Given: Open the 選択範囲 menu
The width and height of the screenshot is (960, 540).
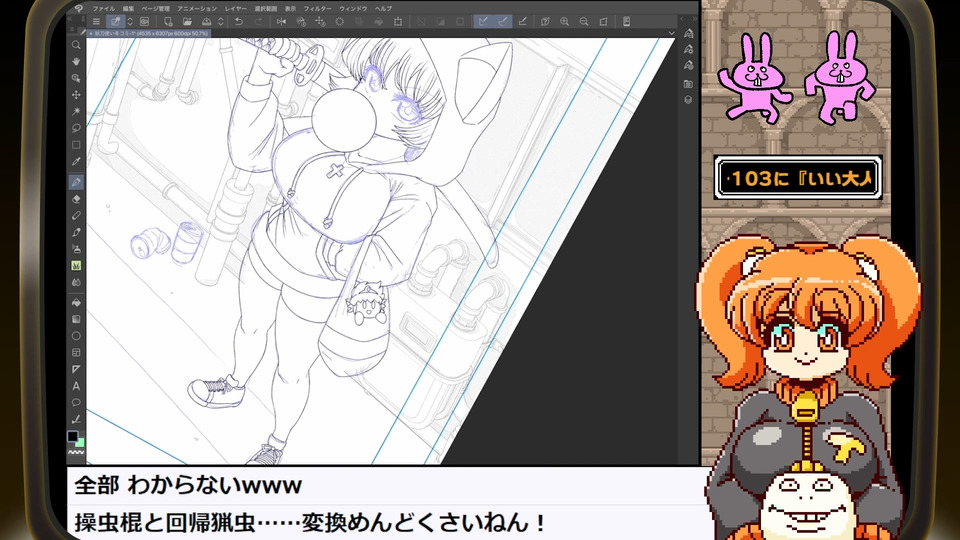Looking at the screenshot, I should pos(266,9).
